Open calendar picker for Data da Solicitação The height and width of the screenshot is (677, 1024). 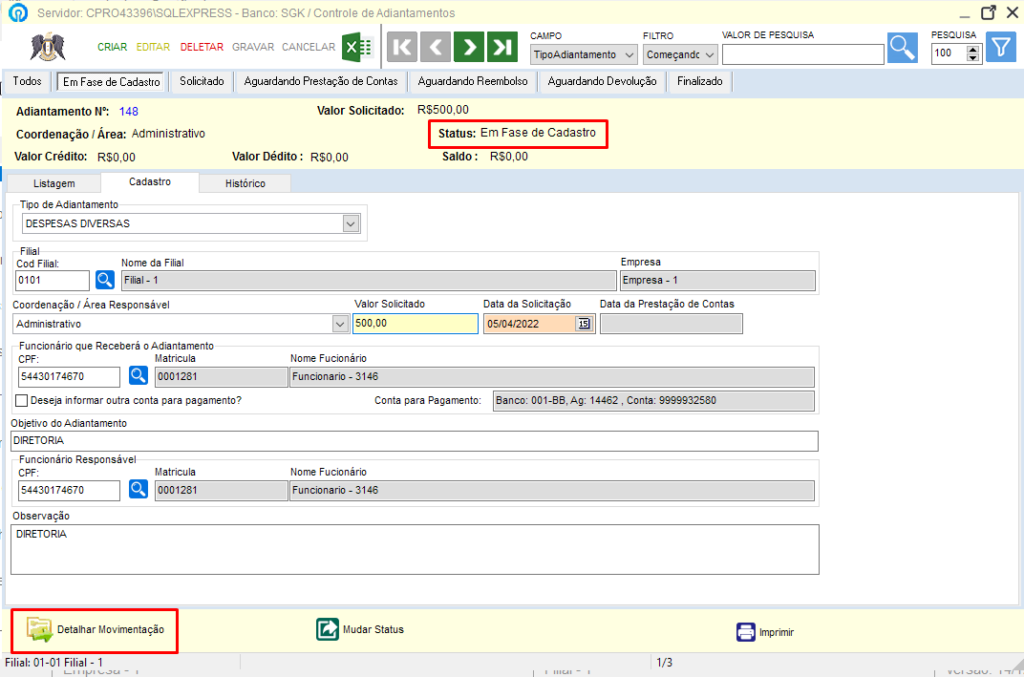[583, 324]
